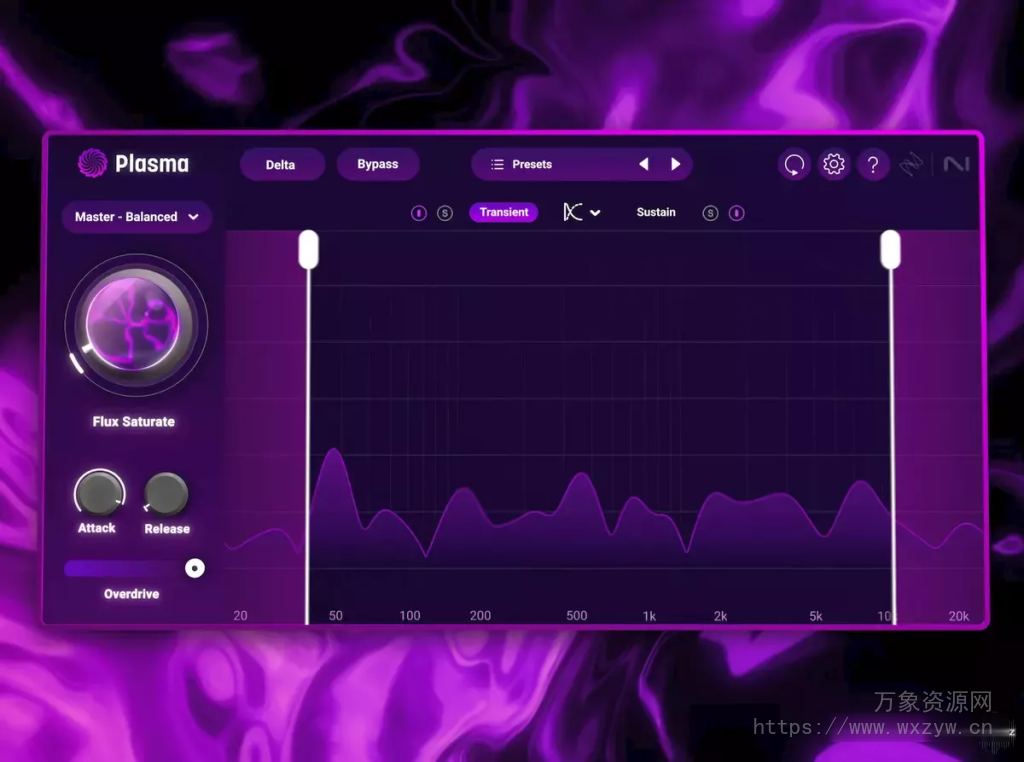Click the Flux Saturate knob

[x=136, y=323]
